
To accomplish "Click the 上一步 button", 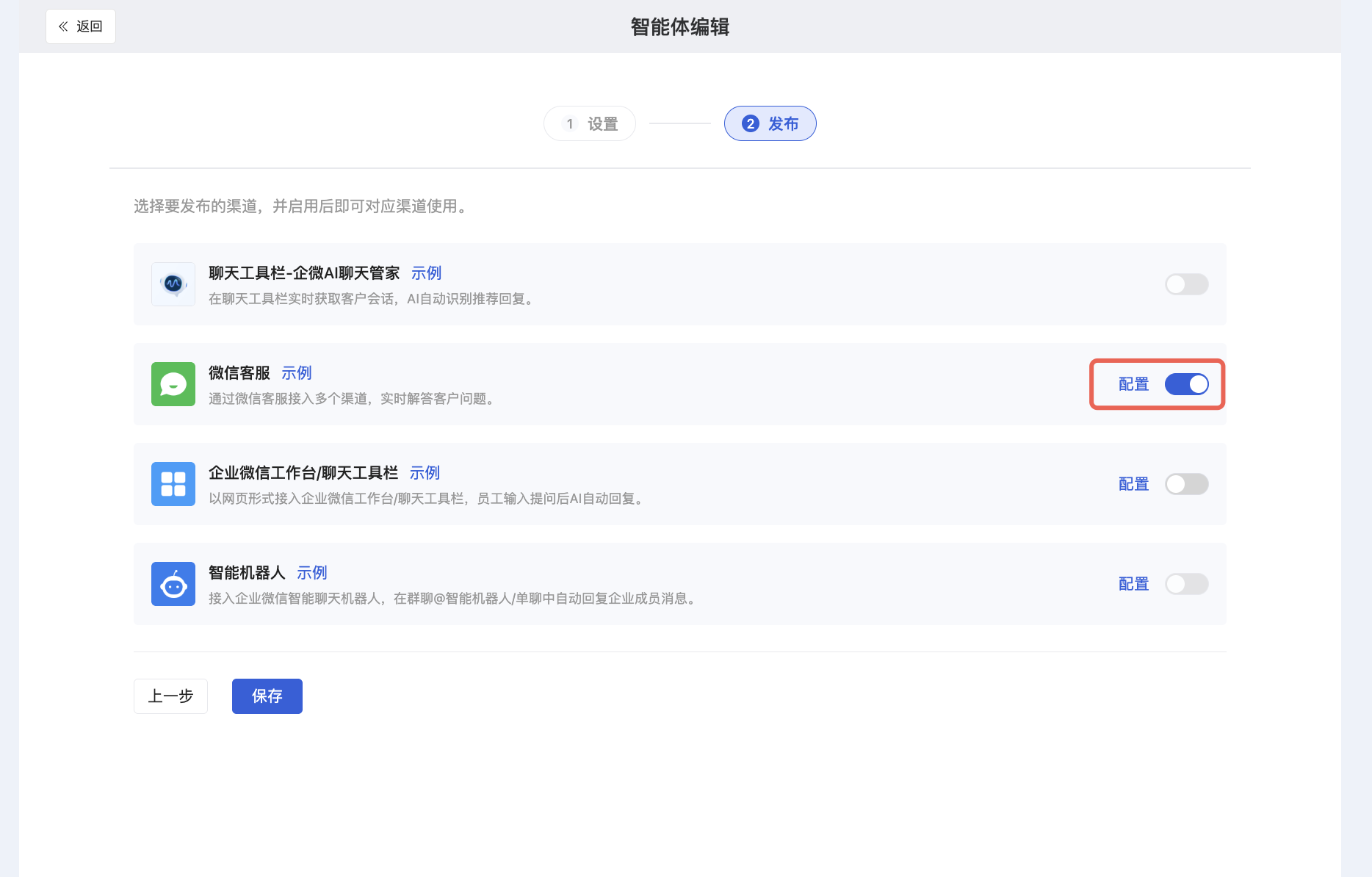I will [x=170, y=696].
